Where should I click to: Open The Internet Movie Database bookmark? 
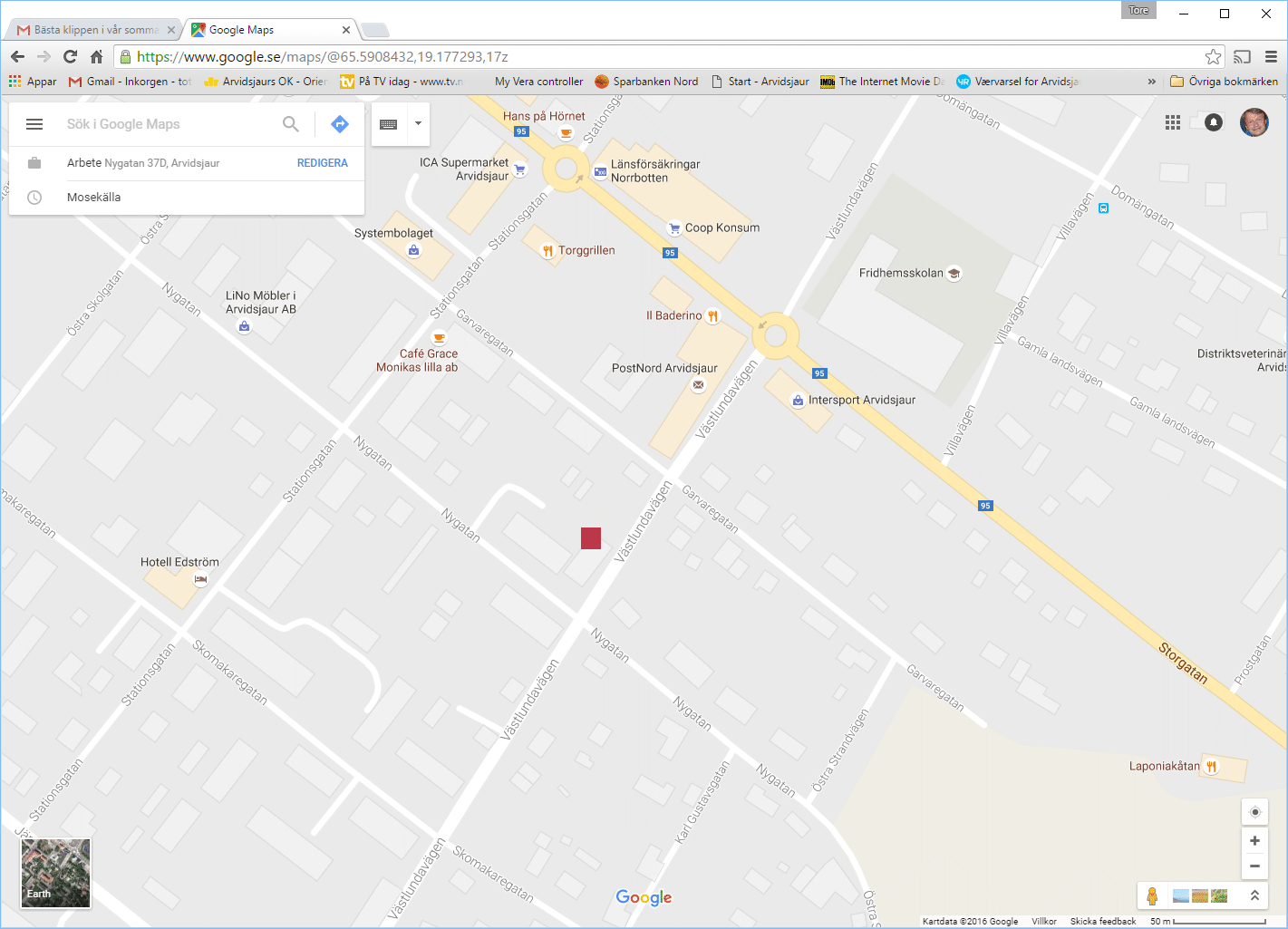pos(882,82)
